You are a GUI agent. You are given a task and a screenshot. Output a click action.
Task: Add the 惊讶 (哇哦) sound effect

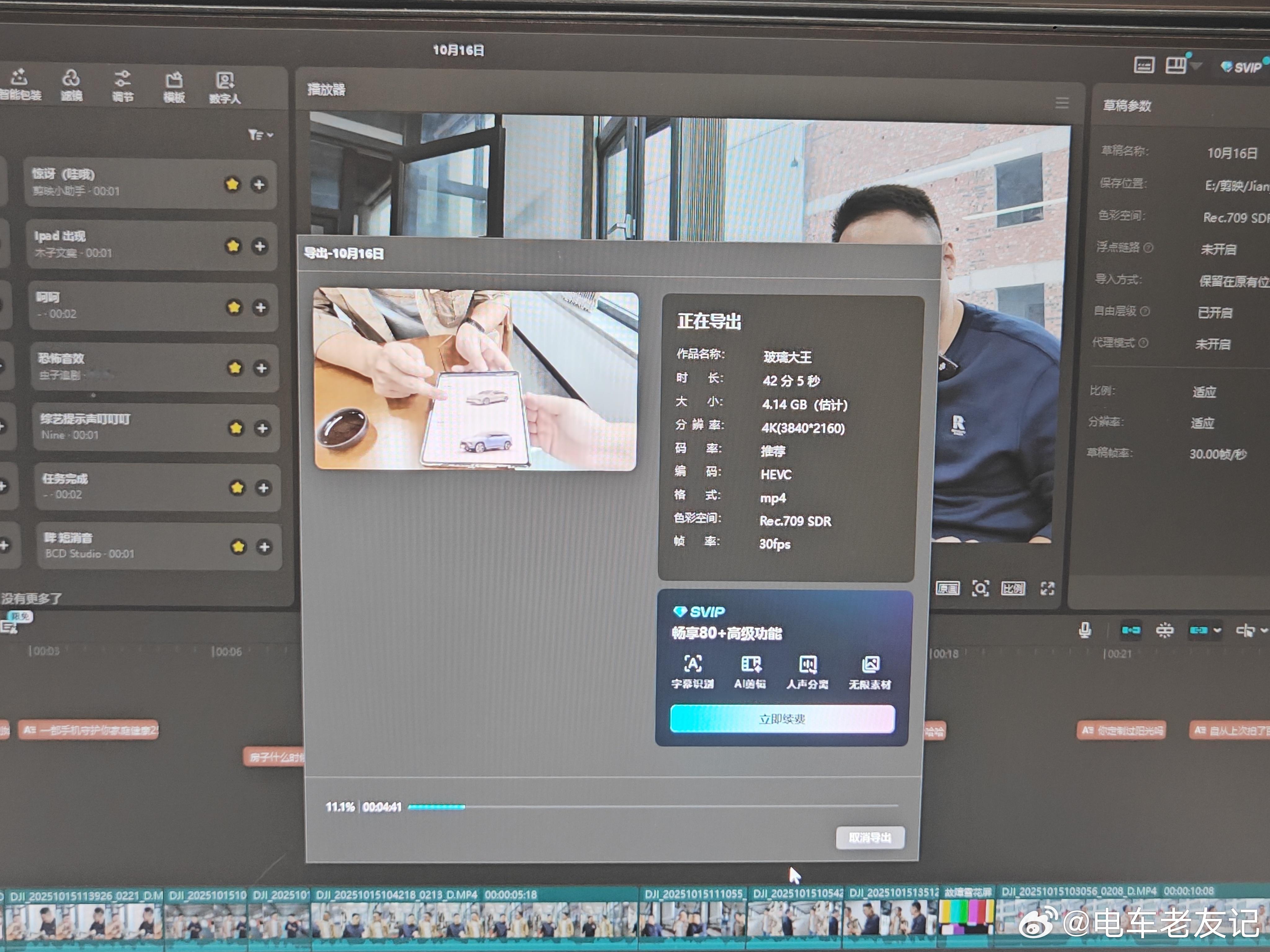(259, 185)
